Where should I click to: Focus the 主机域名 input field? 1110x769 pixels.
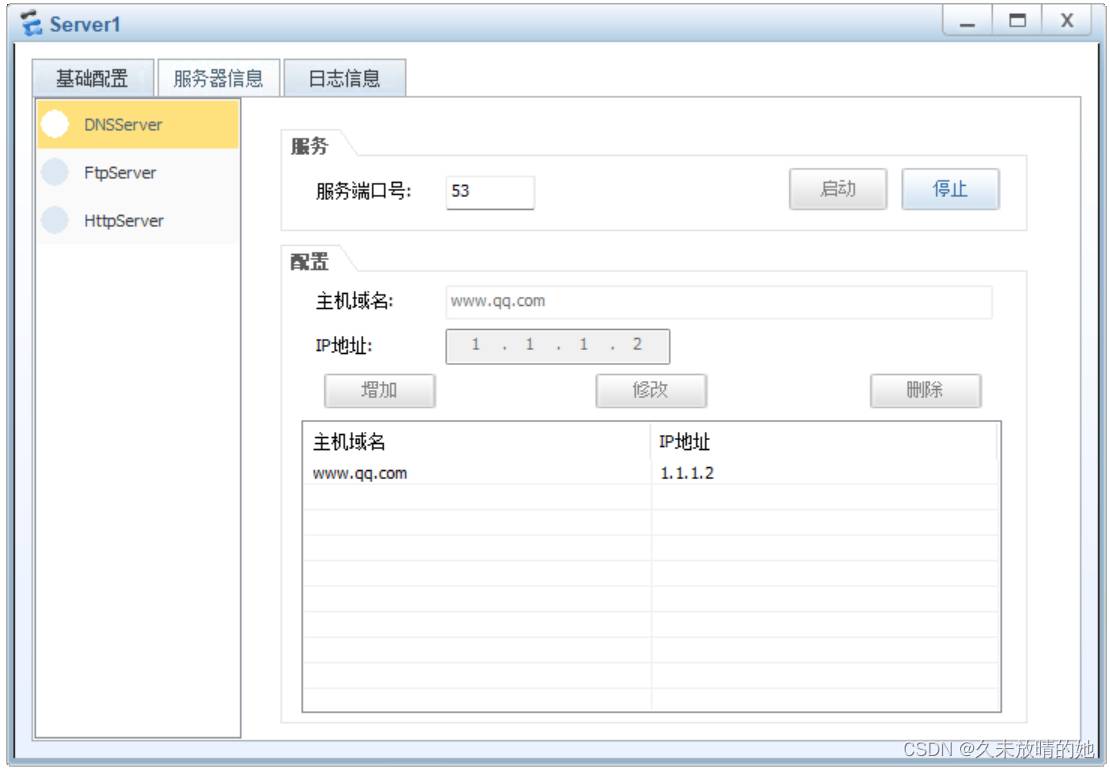click(x=719, y=302)
